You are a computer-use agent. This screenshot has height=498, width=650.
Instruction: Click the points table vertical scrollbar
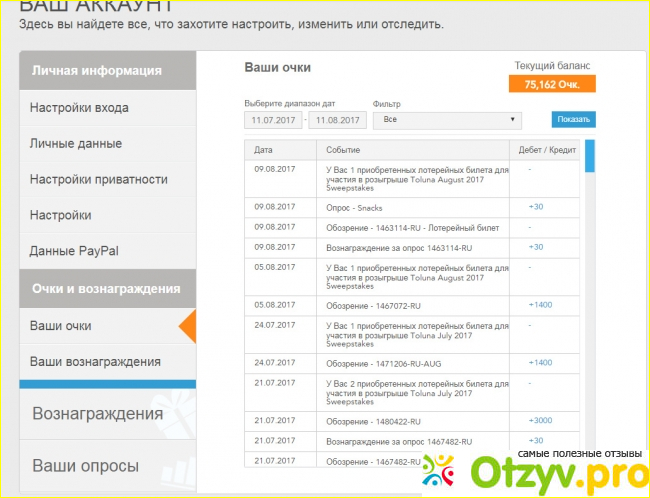[x=589, y=156]
